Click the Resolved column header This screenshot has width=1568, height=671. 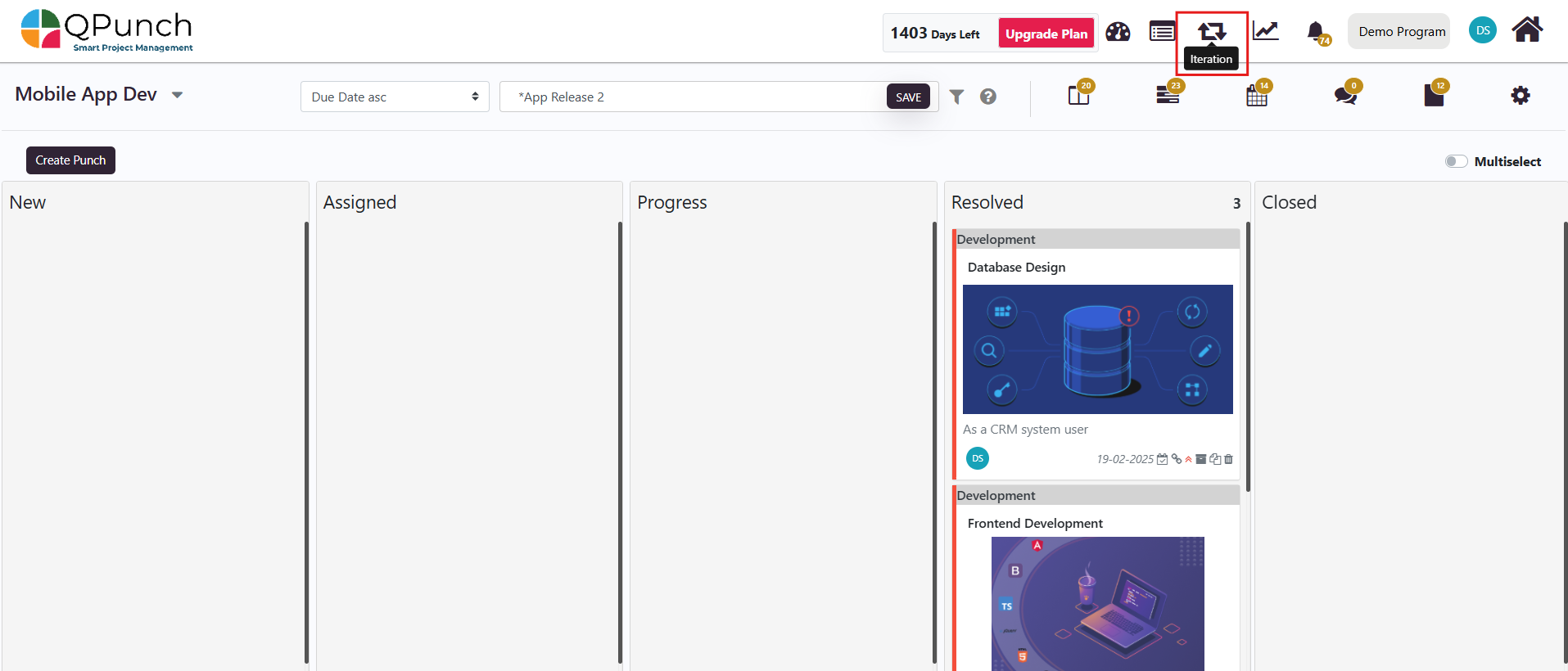coord(987,202)
